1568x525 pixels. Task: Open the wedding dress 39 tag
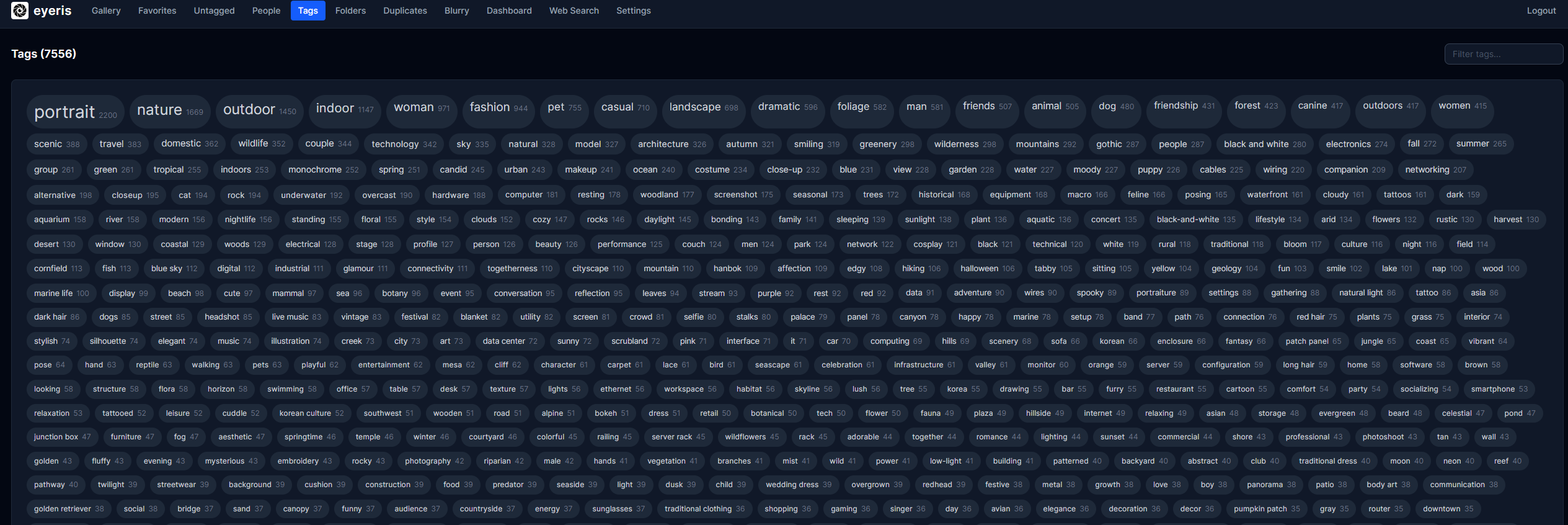(799, 485)
